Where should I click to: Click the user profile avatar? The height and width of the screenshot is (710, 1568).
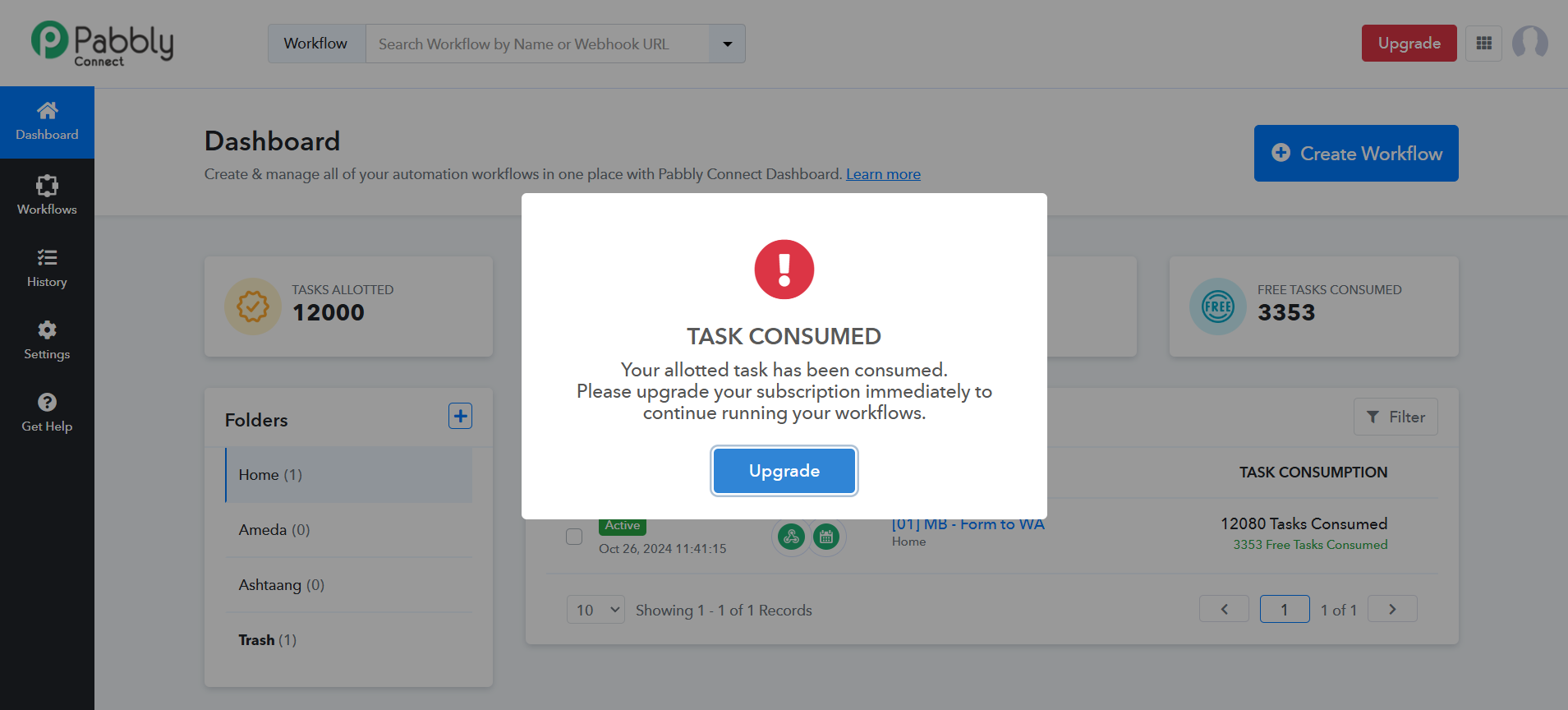click(x=1529, y=43)
